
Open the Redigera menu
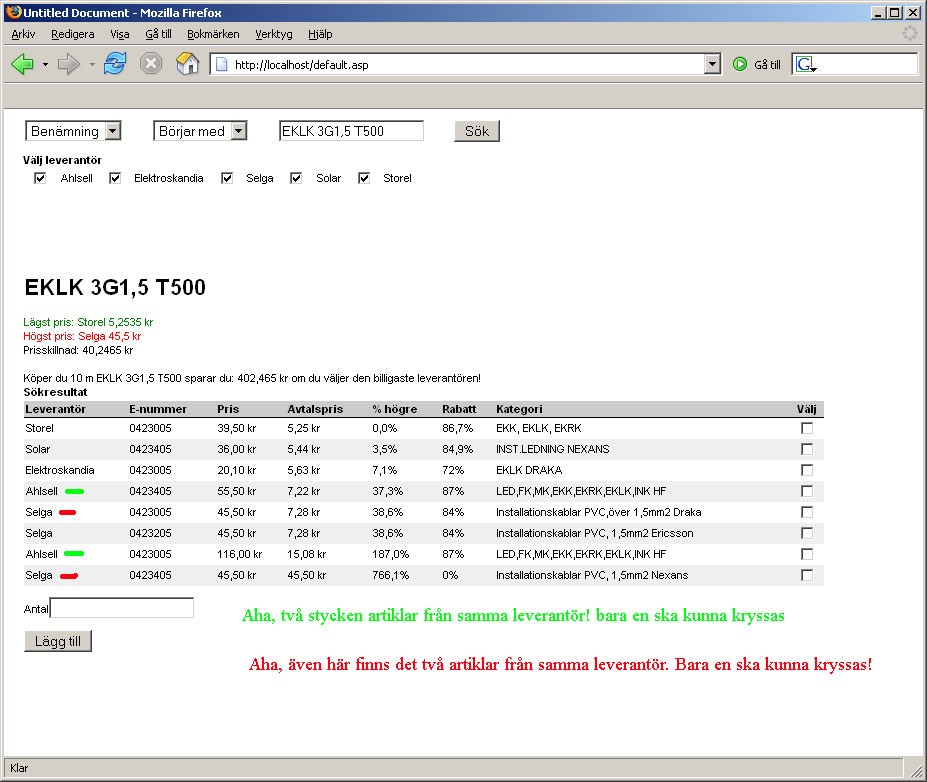click(73, 34)
